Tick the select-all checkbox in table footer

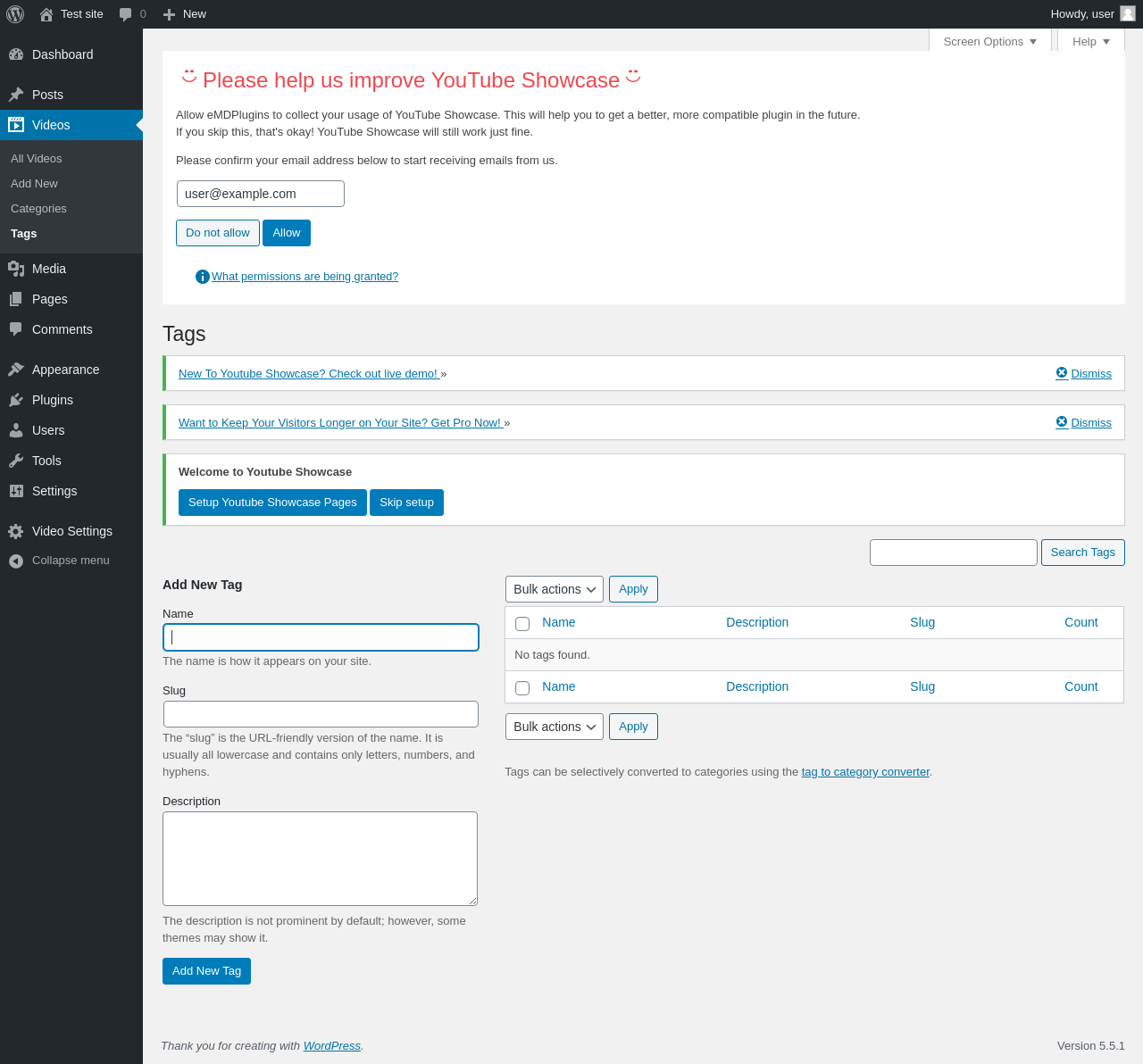tap(522, 688)
